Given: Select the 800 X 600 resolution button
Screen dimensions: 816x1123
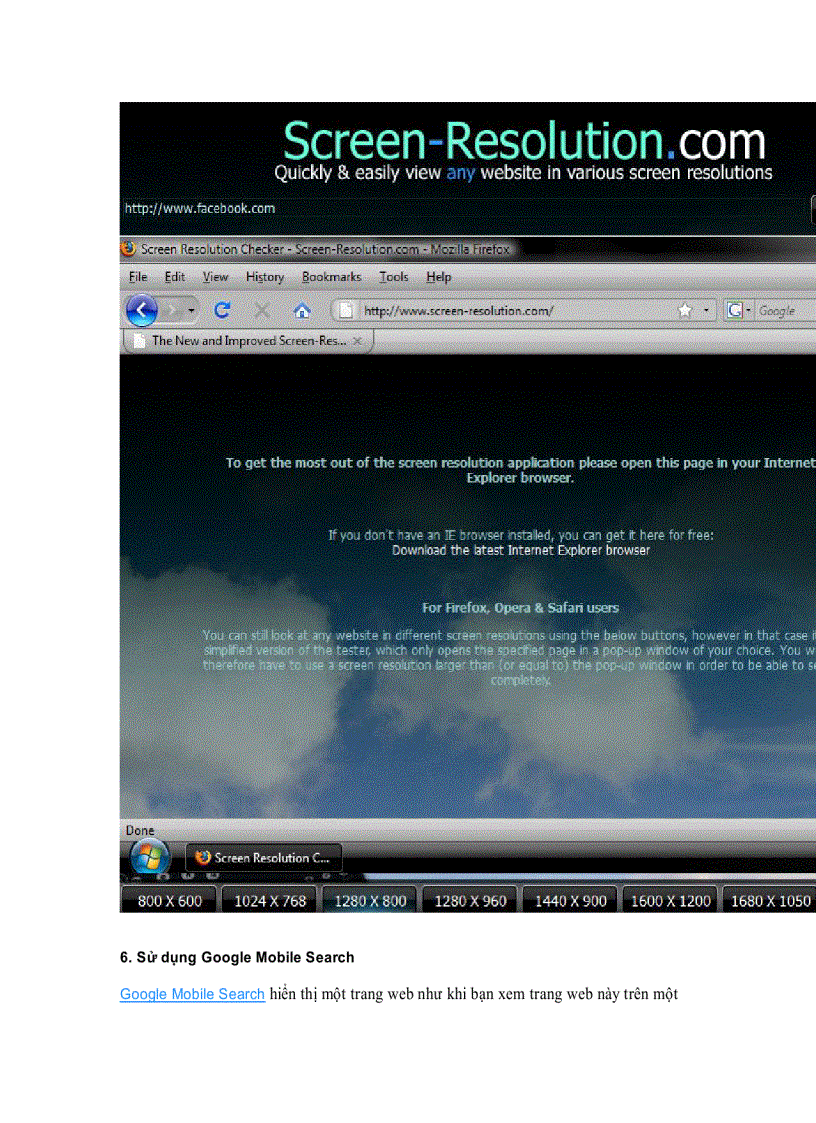Looking at the screenshot, I should pyautogui.click(x=168, y=899).
